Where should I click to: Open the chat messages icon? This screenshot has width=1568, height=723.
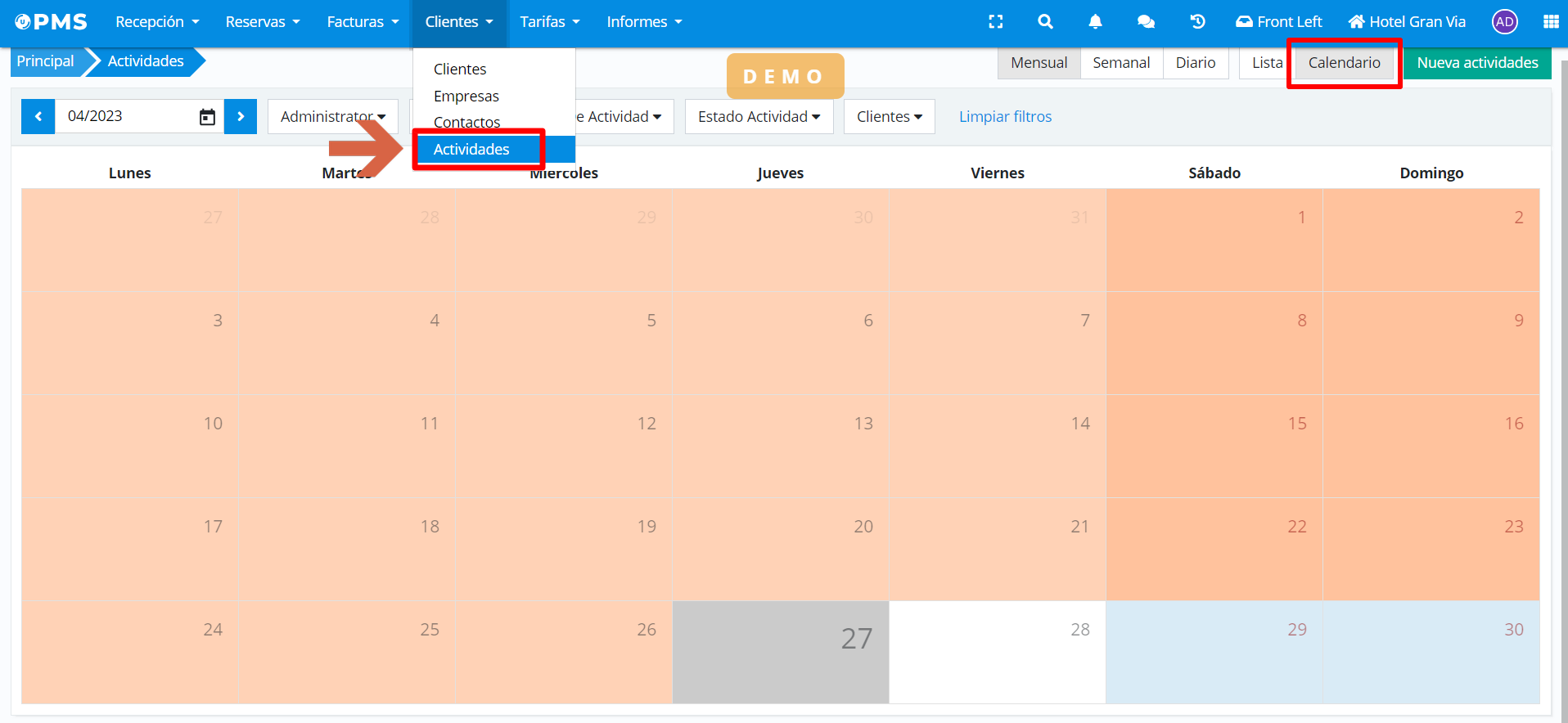pyautogui.click(x=1146, y=22)
